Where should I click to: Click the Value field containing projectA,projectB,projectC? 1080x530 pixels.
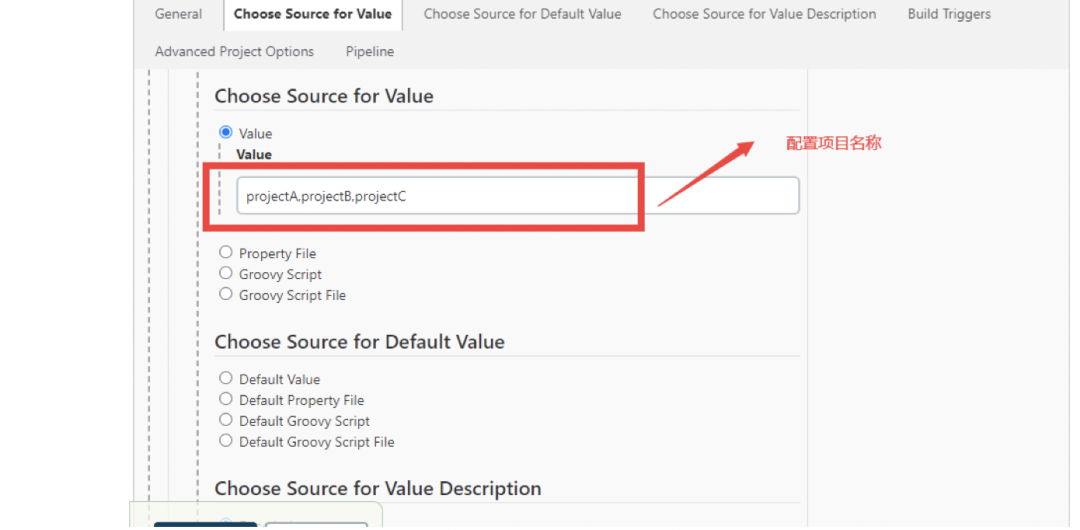point(517,196)
